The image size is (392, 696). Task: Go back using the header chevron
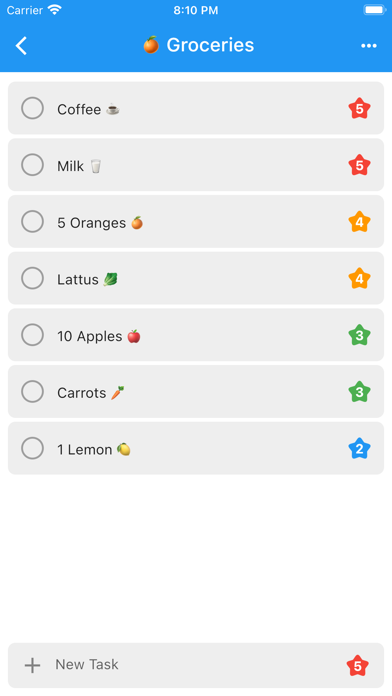tap(21, 46)
